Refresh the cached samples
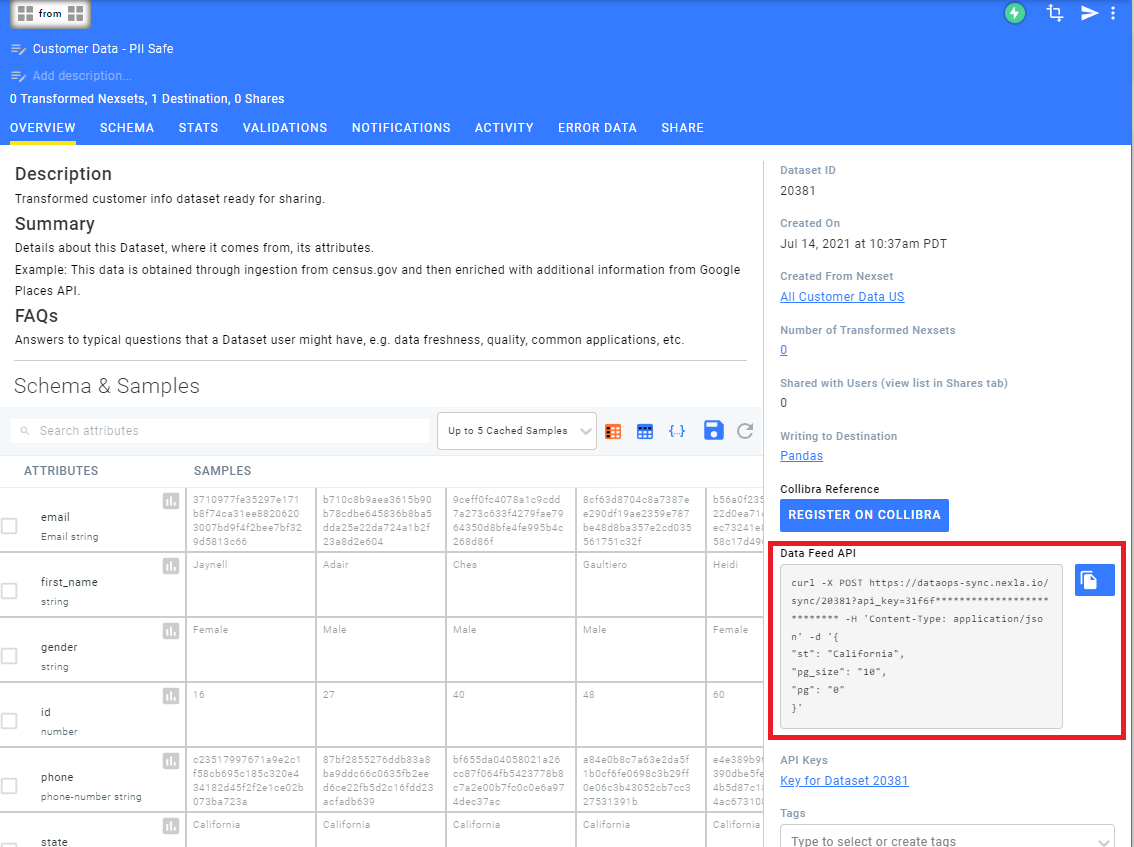Viewport: 1134px width, 847px height. pos(744,431)
